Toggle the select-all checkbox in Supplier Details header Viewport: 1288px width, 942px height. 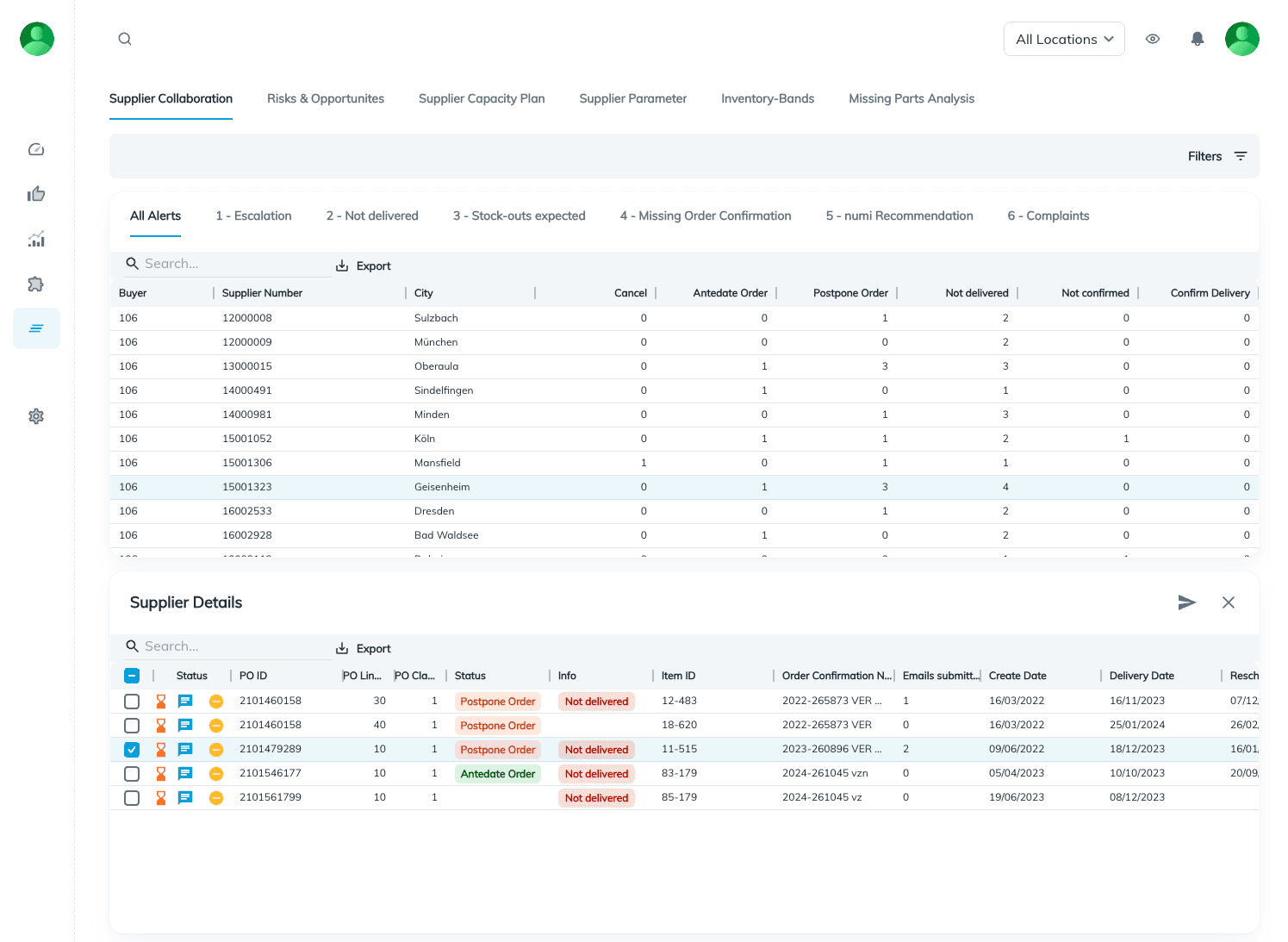132,676
